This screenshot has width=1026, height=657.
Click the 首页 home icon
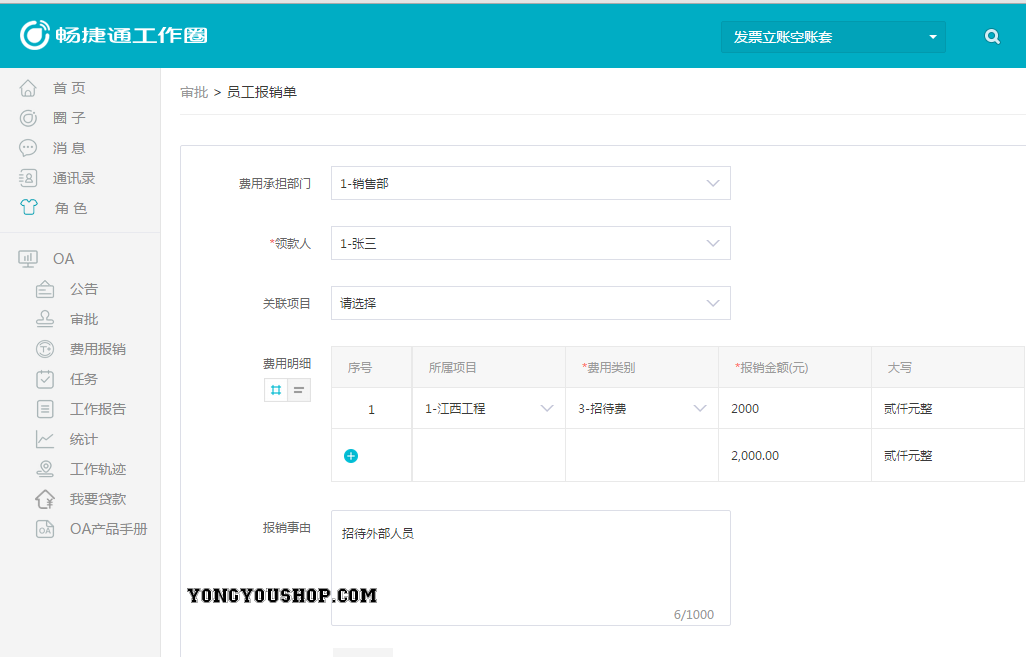pos(28,88)
